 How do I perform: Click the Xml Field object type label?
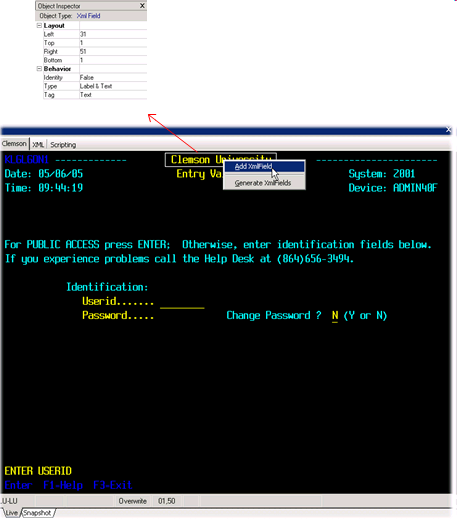pos(88,16)
